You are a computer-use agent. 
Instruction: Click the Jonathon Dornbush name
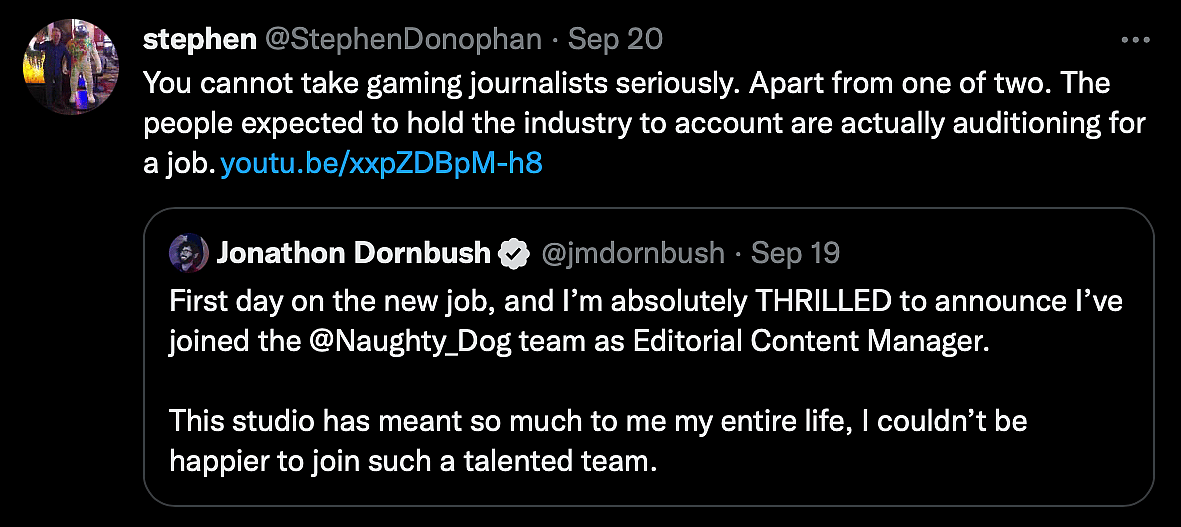353,253
